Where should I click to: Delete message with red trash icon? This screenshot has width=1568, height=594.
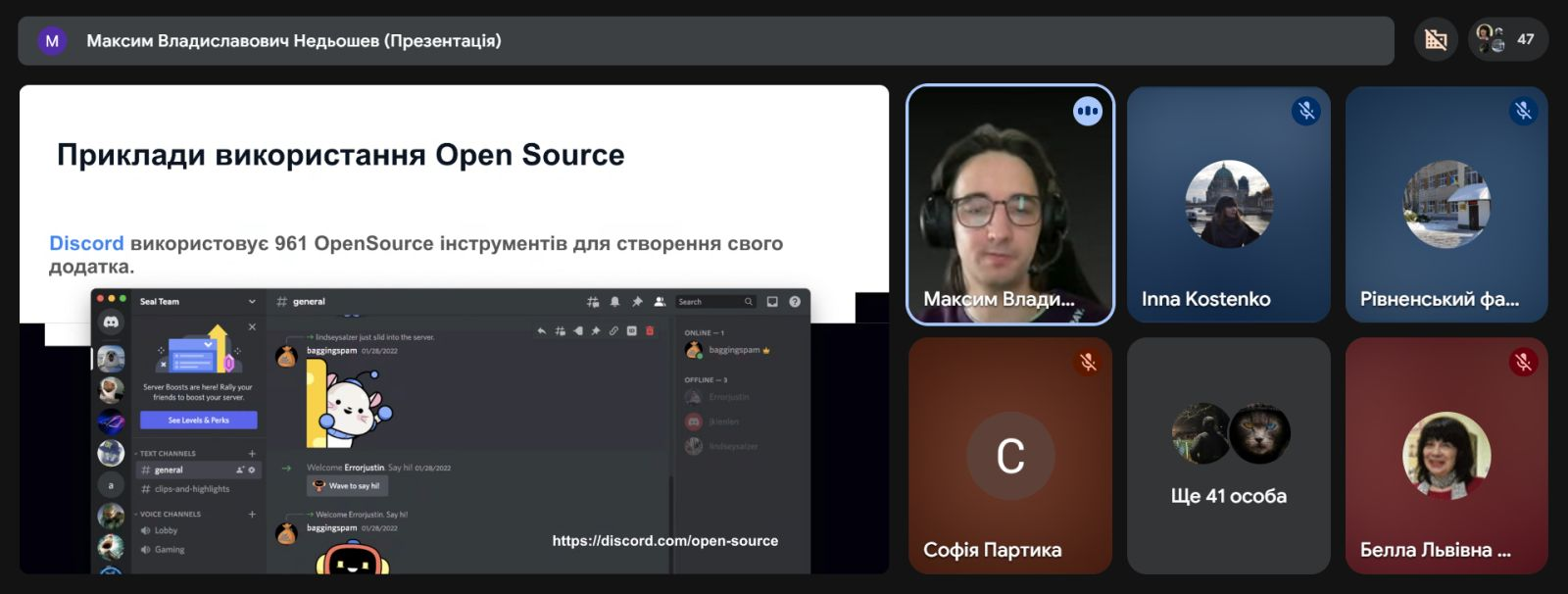click(x=649, y=331)
